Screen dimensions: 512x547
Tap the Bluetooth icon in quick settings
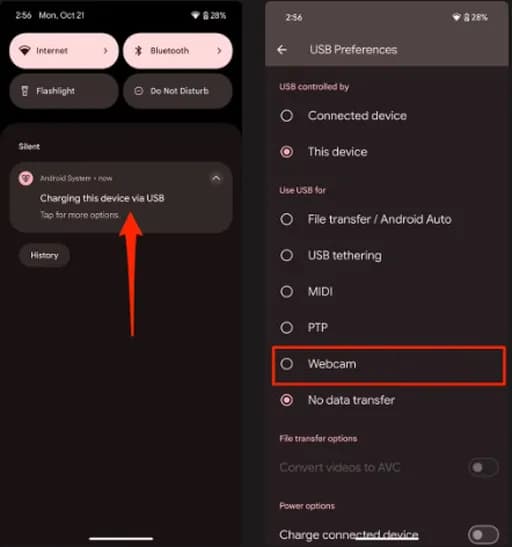tap(138, 51)
